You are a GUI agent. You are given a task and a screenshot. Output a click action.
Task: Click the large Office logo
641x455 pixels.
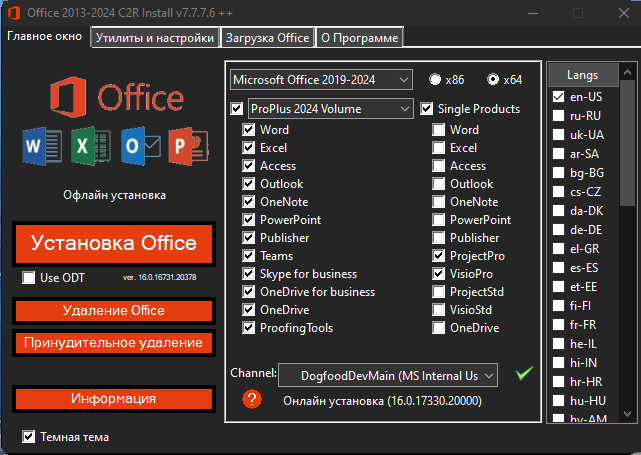(117, 97)
